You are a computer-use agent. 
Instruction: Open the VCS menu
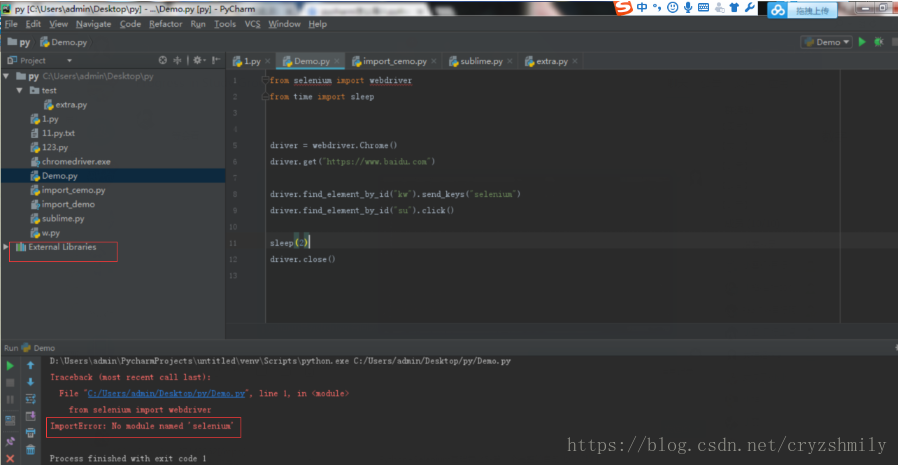(x=252, y=24)
